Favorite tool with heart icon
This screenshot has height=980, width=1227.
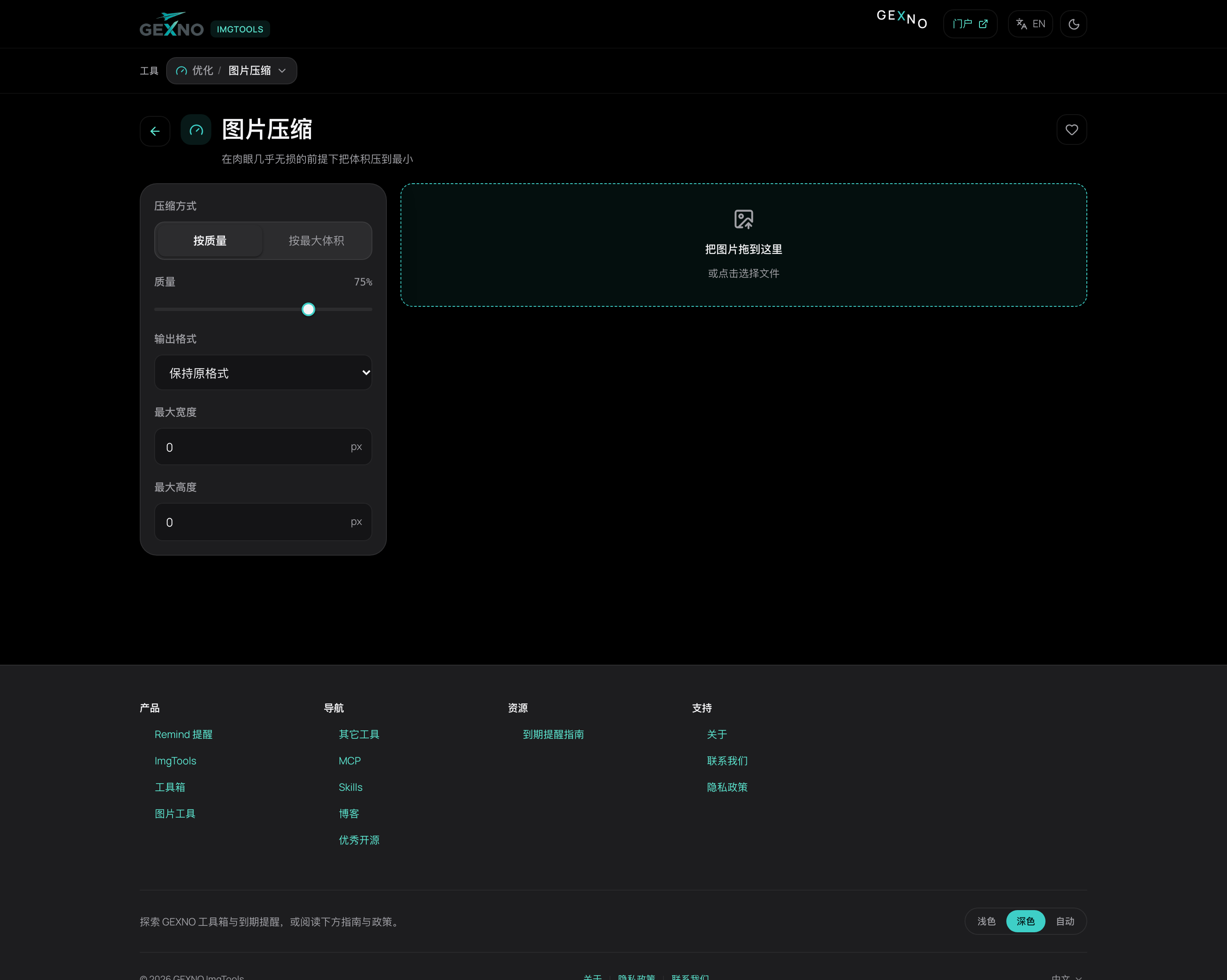point(1071,130)
